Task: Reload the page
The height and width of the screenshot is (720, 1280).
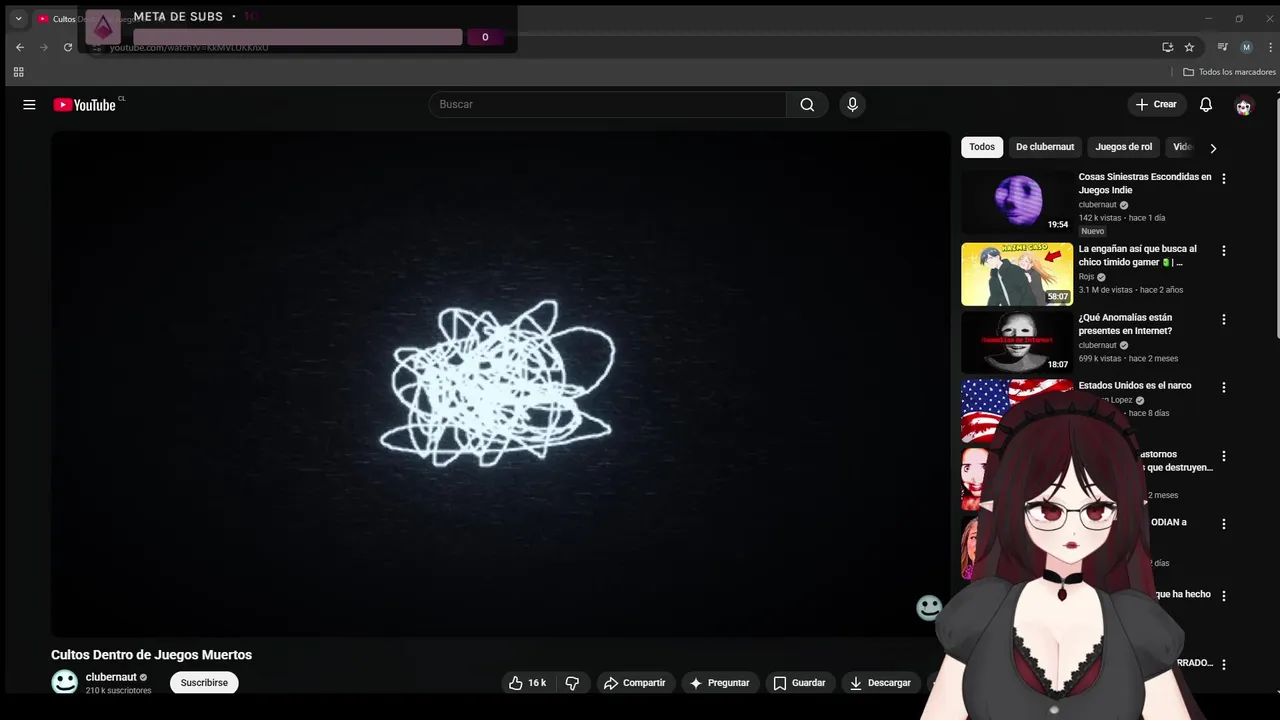Action: coord(68,47)
